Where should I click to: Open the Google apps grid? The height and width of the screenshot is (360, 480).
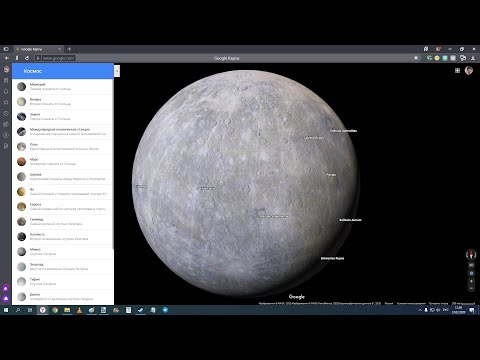[x=457, y=70]
